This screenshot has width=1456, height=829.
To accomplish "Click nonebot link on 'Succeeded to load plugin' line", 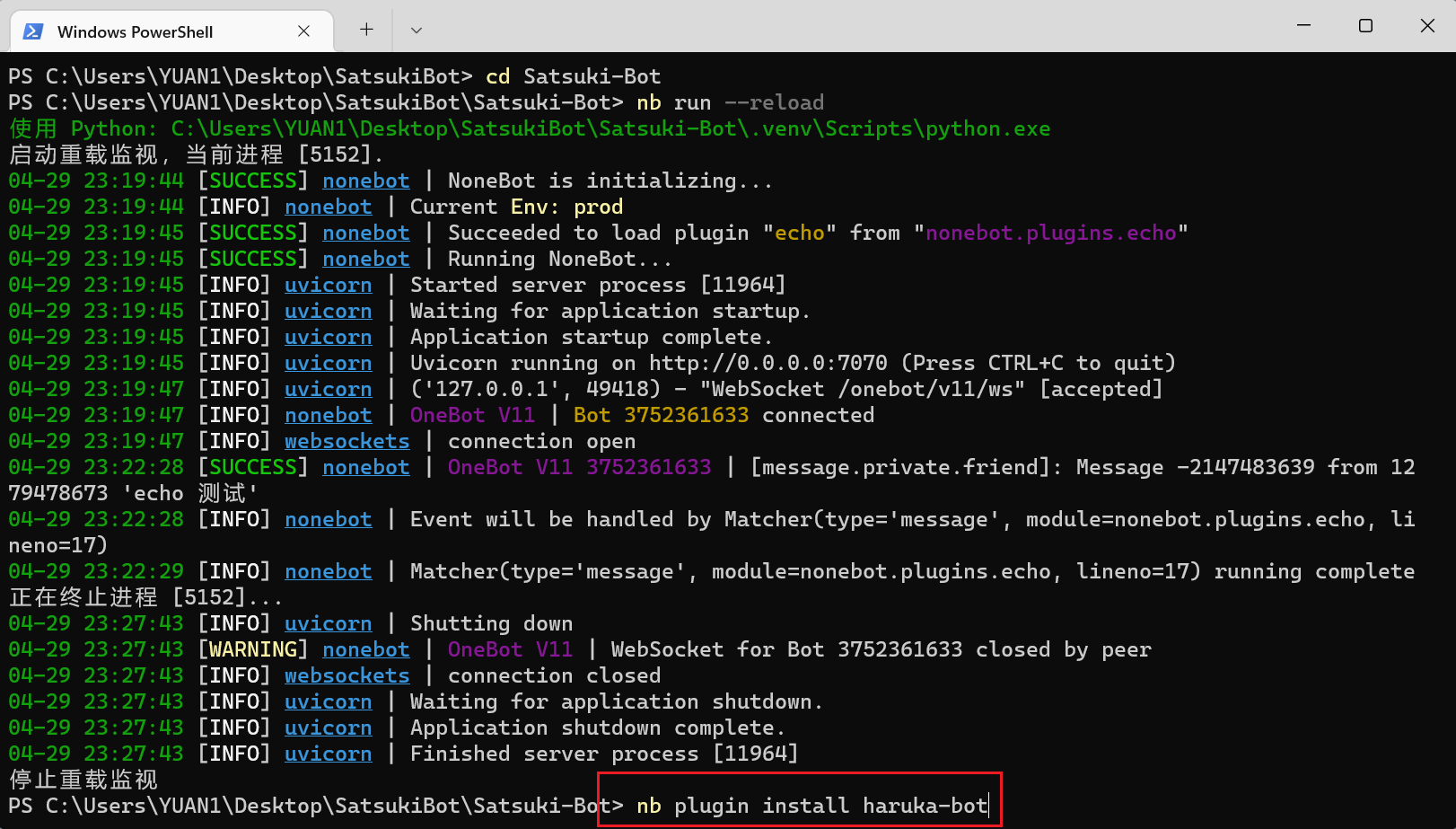I will pos(366,233).
